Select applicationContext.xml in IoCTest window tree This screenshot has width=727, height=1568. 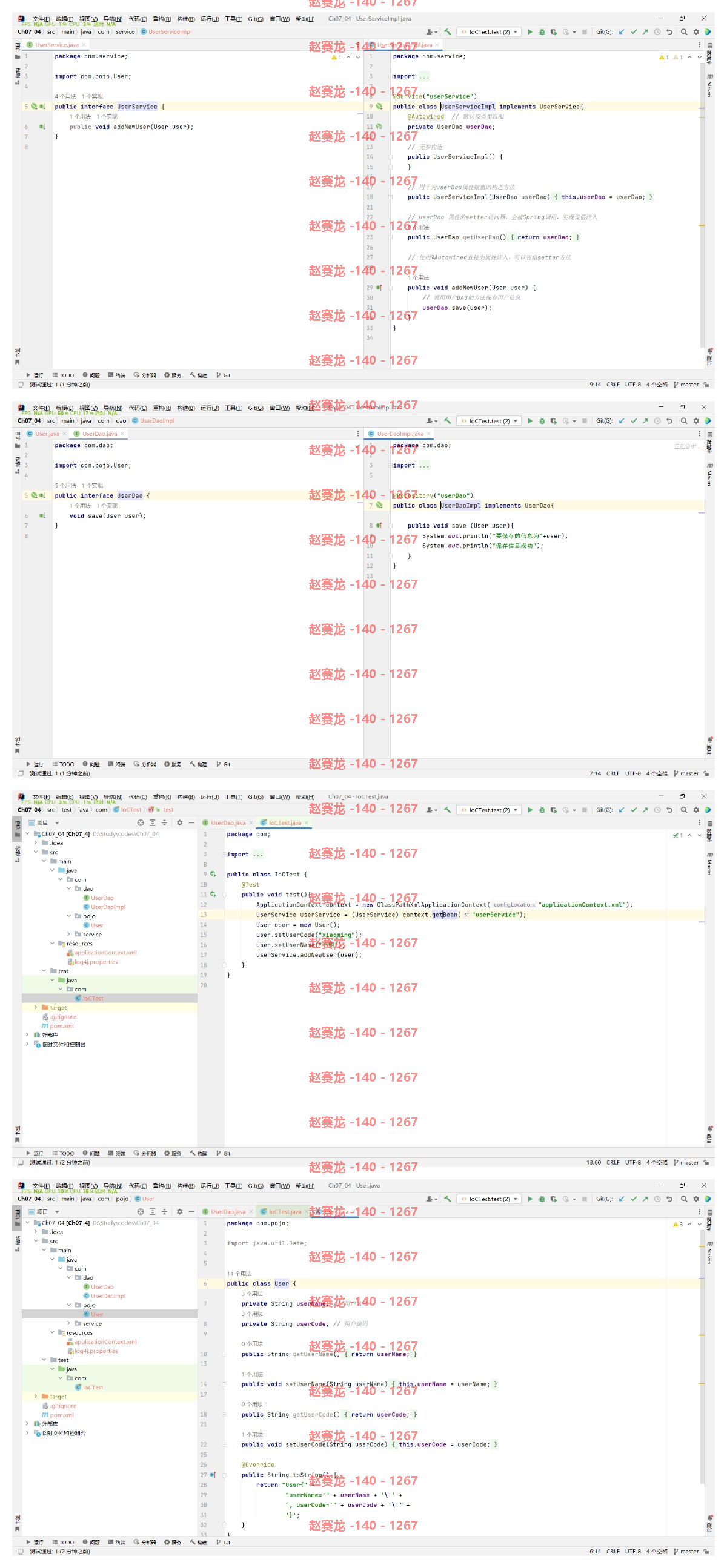click(x=105, y=953)
